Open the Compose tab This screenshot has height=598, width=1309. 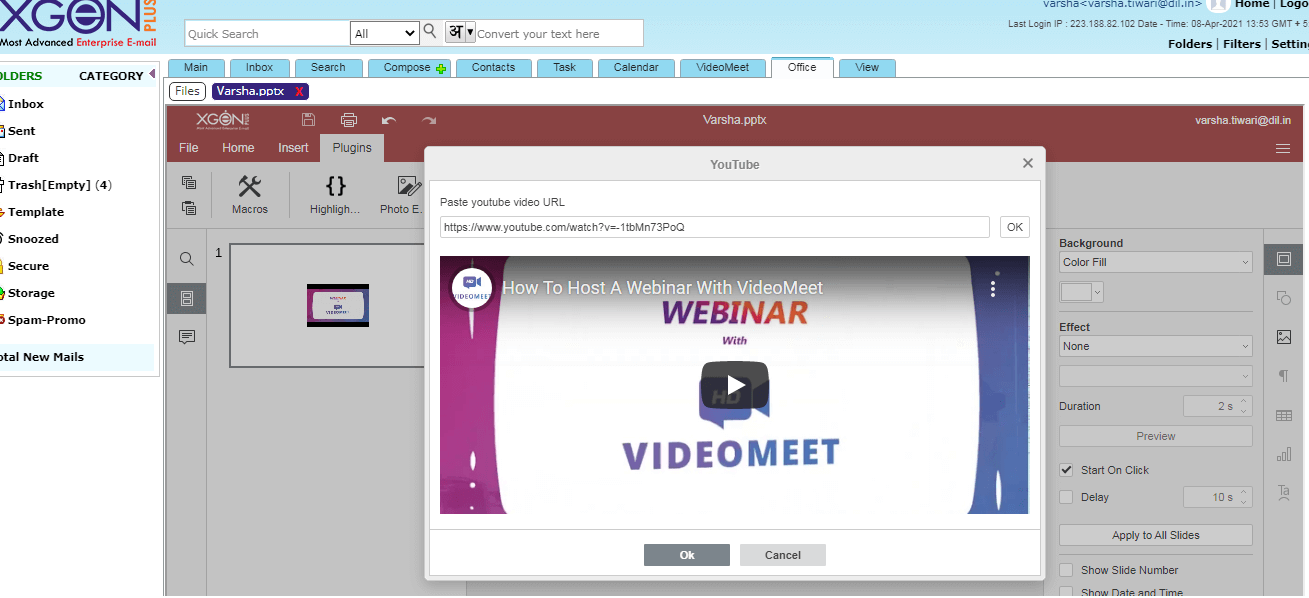click(x=409, y=68)
